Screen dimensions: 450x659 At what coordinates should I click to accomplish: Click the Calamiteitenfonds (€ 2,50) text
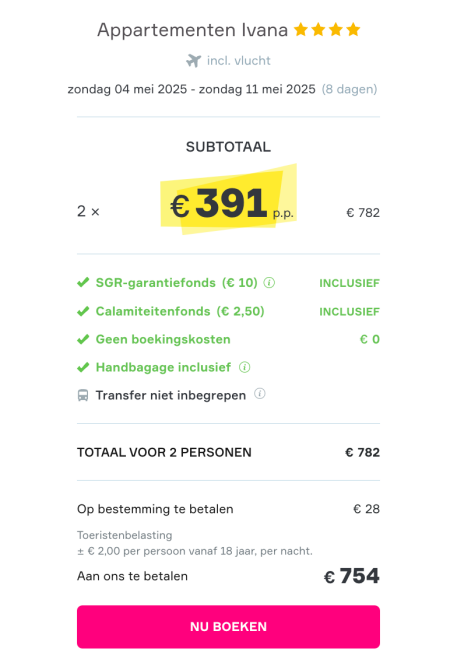(180, 311)
